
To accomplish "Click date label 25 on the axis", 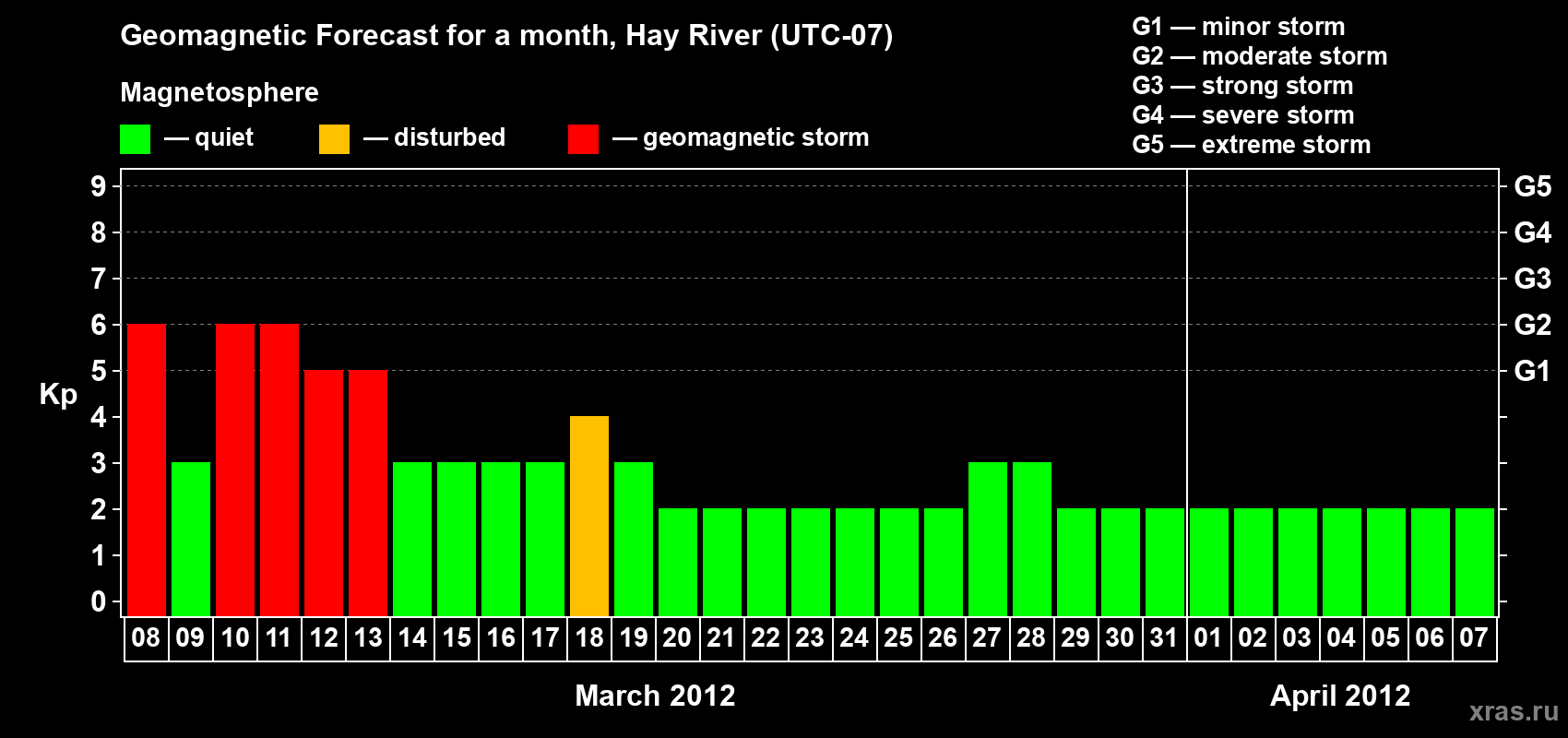I will (898, 638).
